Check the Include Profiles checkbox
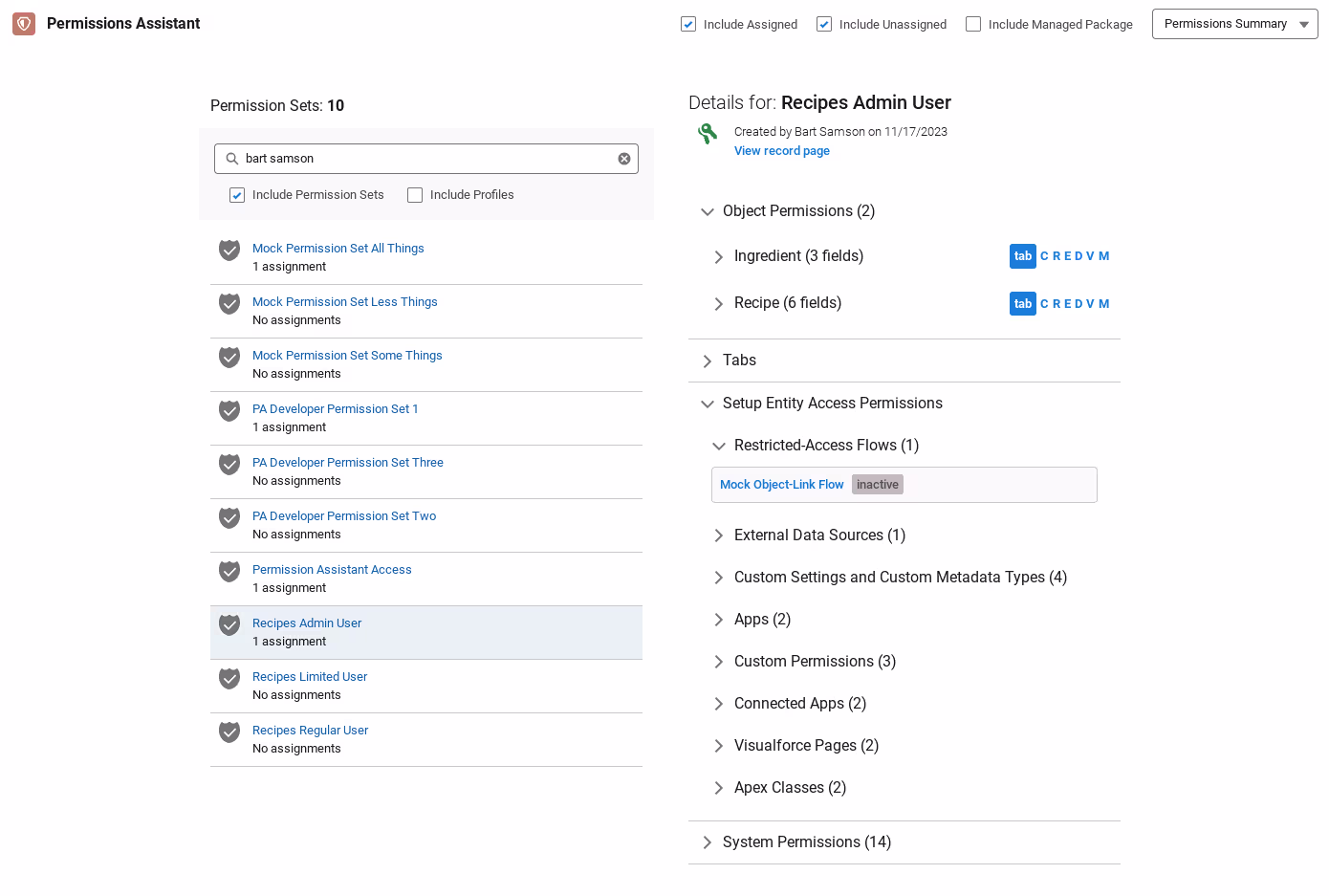Image resolution: width=1329 pixels, height=896 pixels. point(415,195)
